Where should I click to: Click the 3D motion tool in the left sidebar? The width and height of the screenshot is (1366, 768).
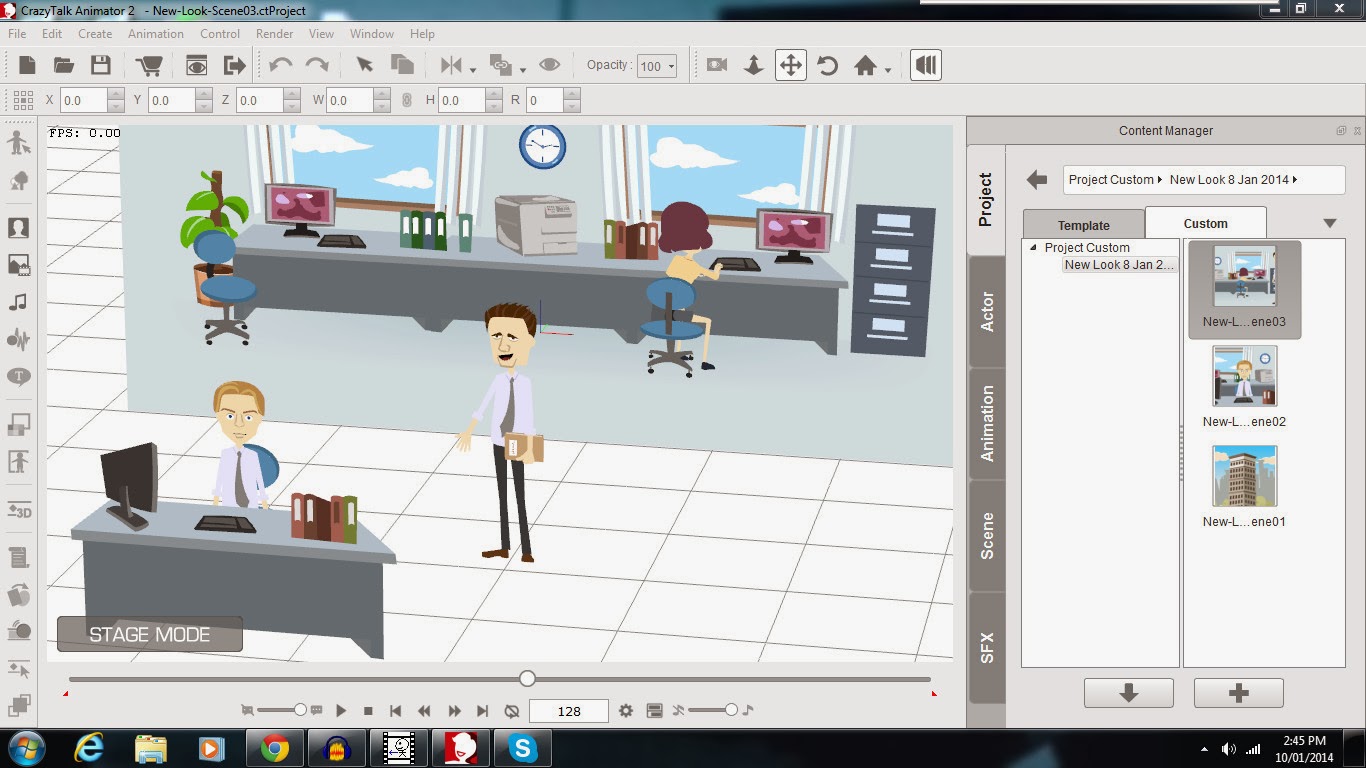click(x=19, y=510)
